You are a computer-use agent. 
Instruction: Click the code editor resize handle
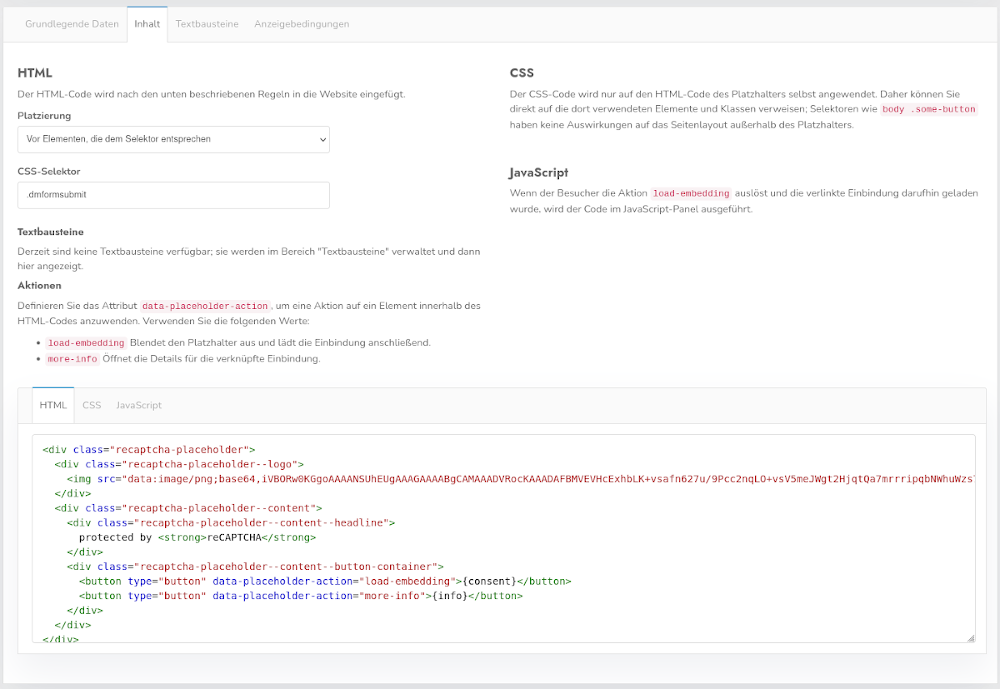point(970,637)
